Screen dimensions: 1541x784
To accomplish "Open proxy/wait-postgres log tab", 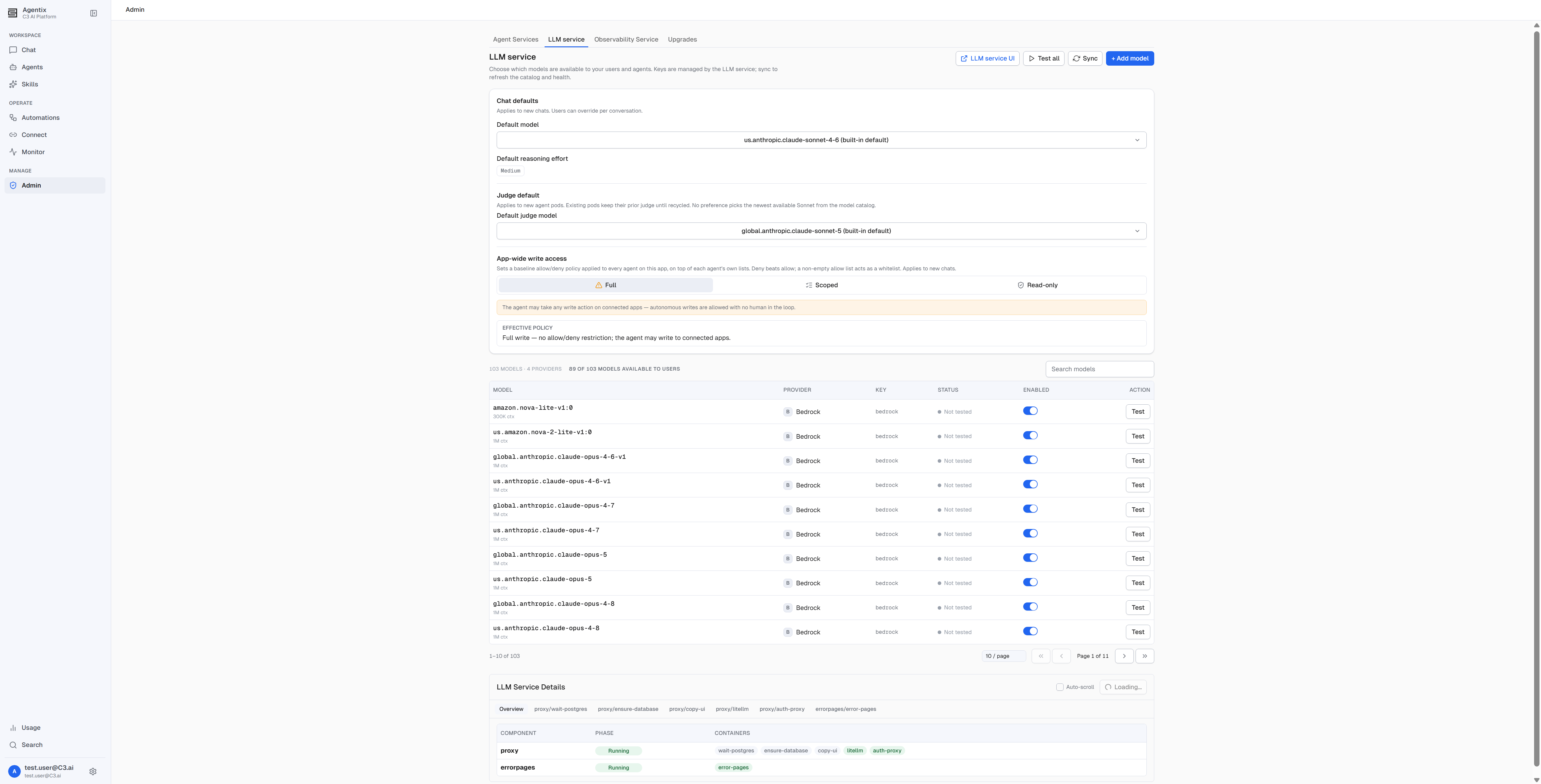I will tap(561, 709).
